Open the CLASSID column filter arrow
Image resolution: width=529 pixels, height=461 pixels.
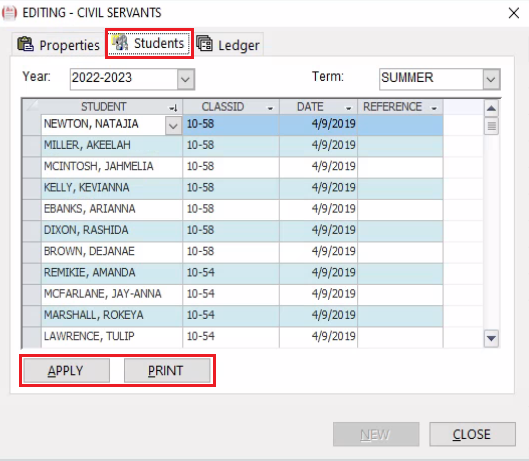coord(270,108)
